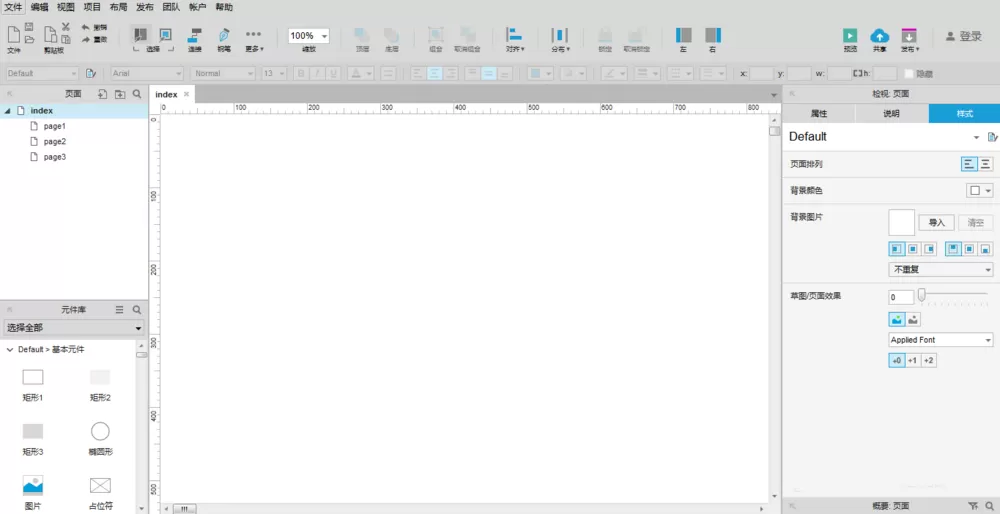Click the search icon in widget library
1000x514 pixels.
[136, 309]
